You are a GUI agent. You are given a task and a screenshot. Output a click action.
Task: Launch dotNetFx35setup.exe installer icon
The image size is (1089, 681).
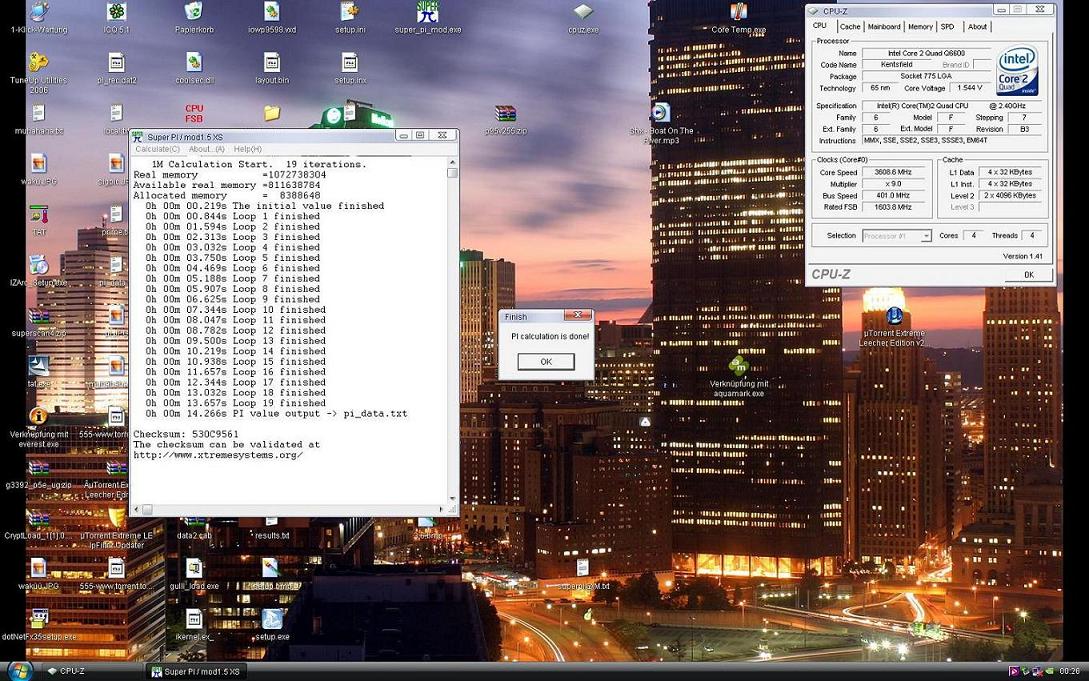[x=39, y=624]
